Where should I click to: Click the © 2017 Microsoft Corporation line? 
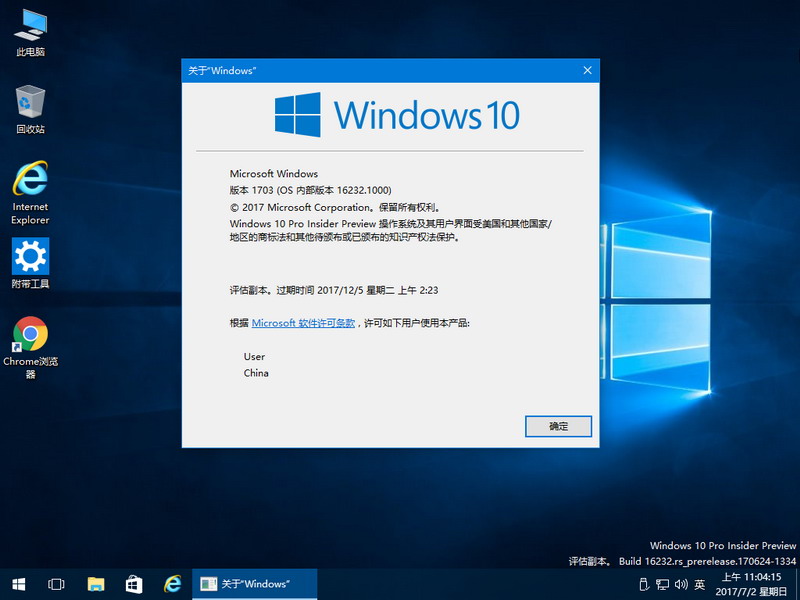click(x=335, y=207)
